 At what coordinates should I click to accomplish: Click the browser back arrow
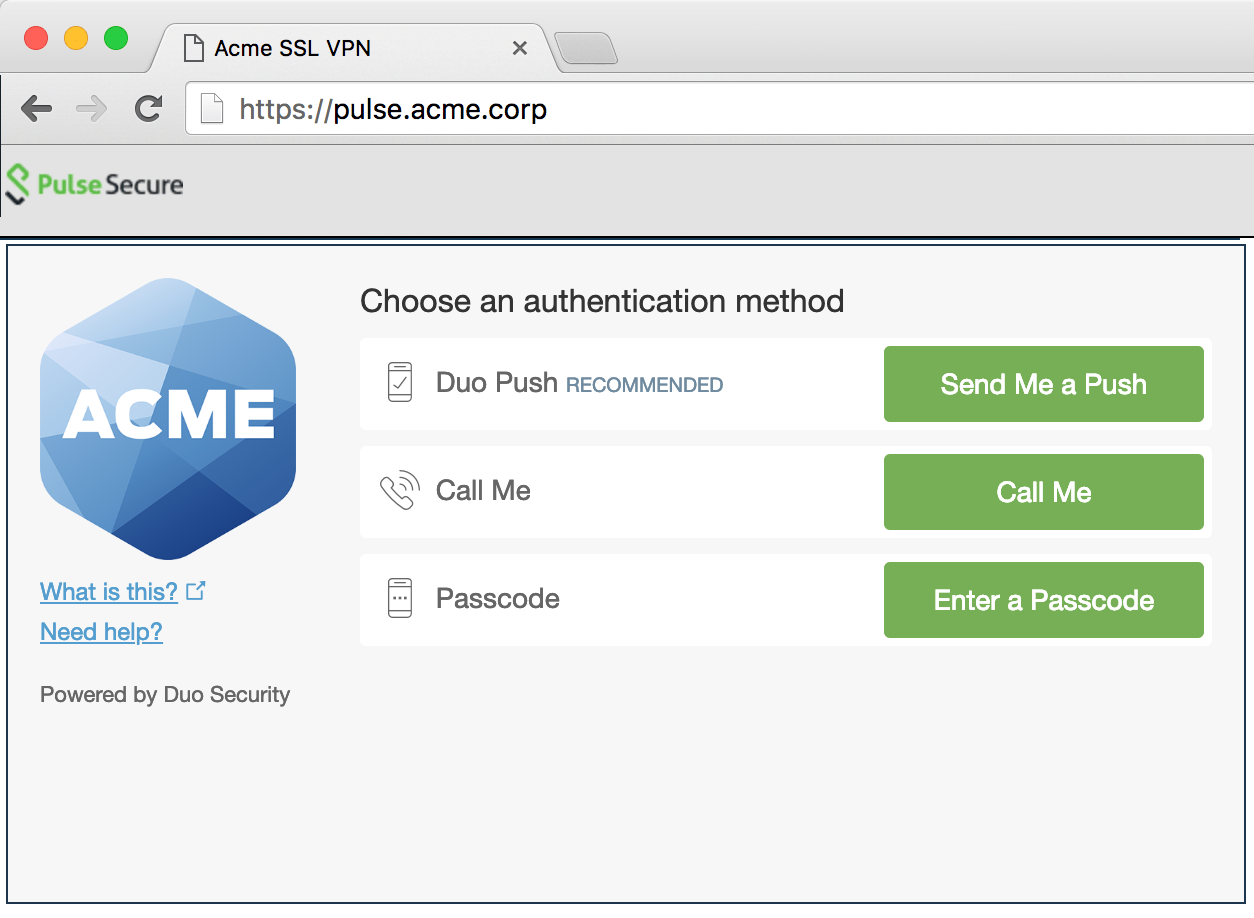(36, 109)
